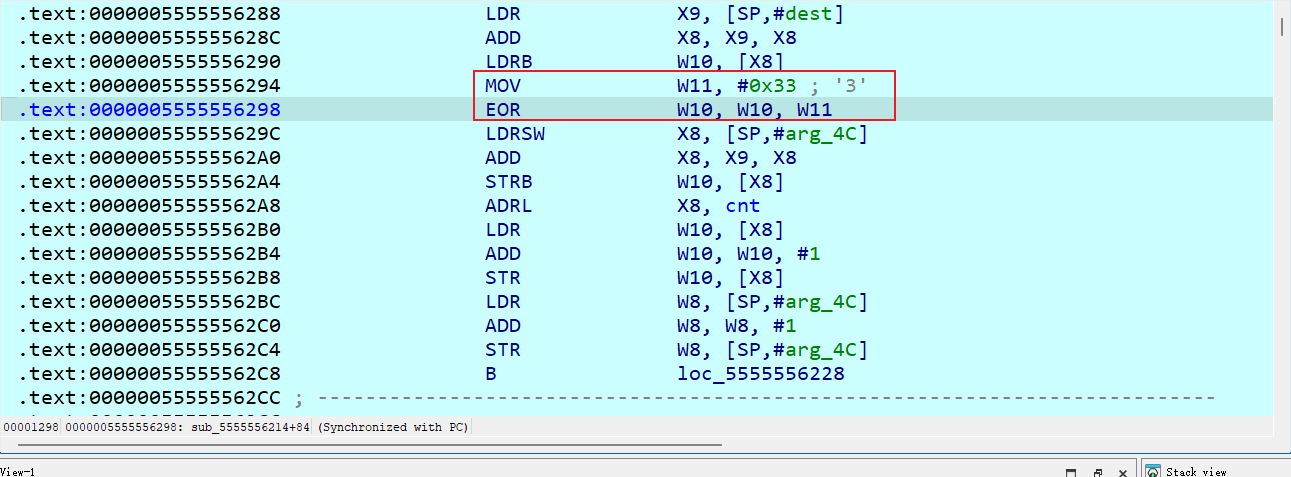Click the Stack view panel icon
This screenshot has height=477, width=1291.
click(x=1152, y=471)
